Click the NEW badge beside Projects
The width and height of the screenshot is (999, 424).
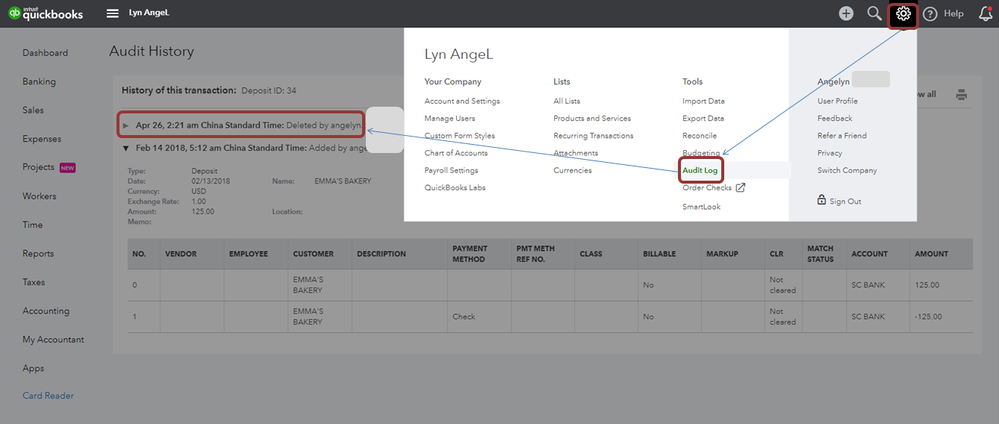tap(68, 168)
